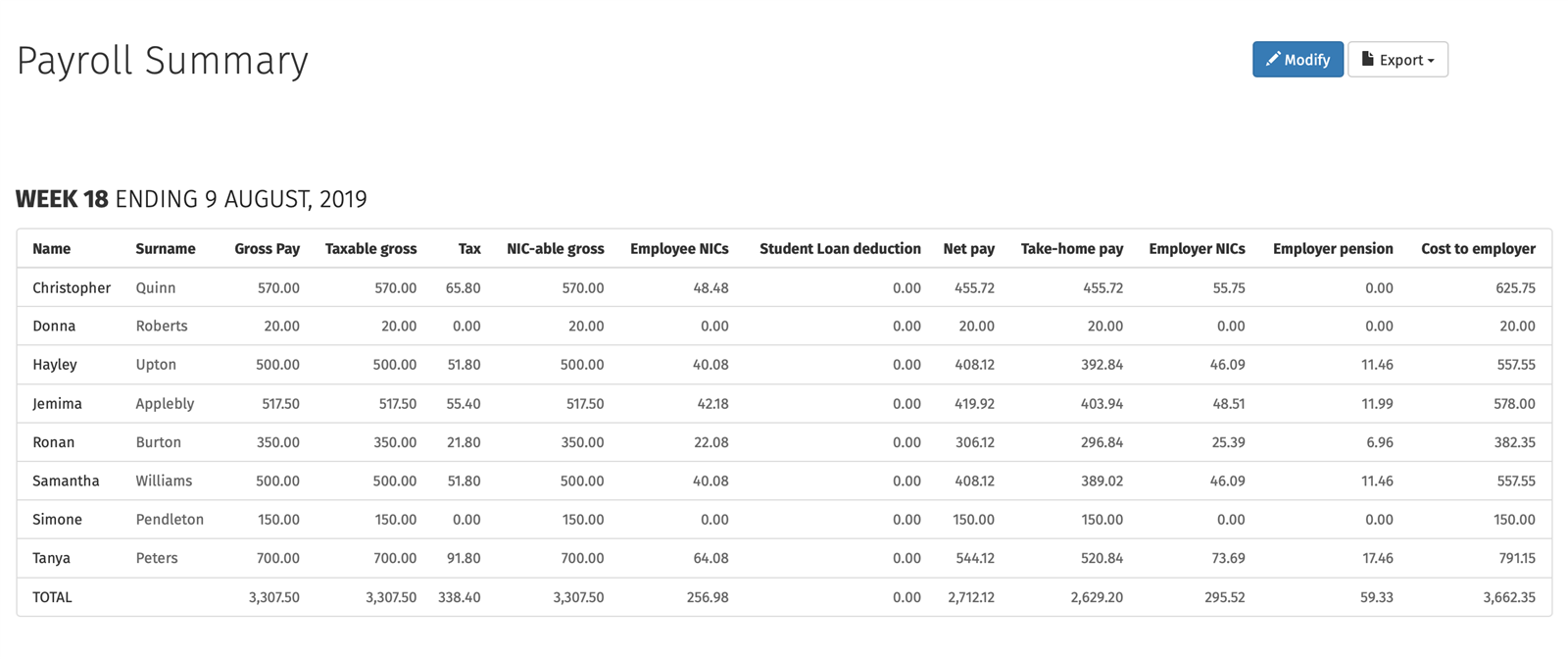1568x659 pixels.
Task: Click Samantha's take-home pay 389.02
Action: click(1102, 482)
